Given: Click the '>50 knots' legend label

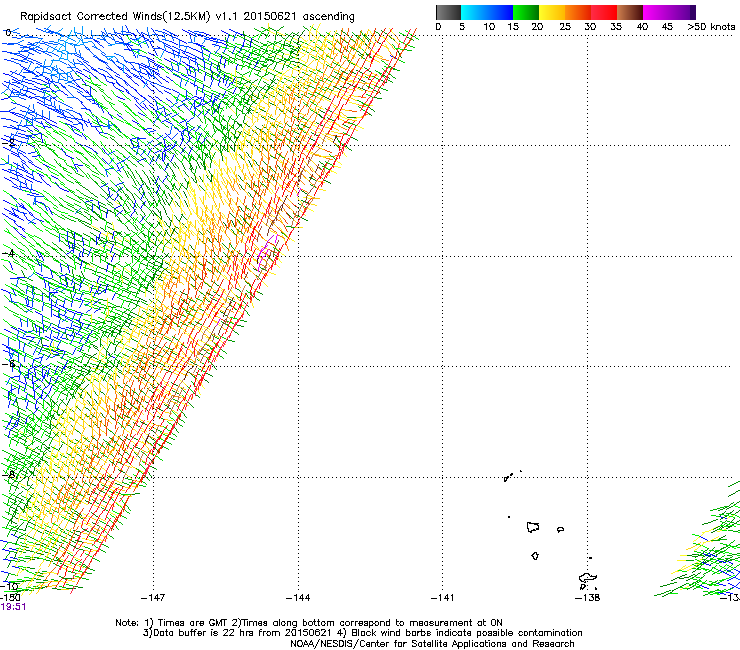Looking at the screenshot, I should tap(711, 26).
